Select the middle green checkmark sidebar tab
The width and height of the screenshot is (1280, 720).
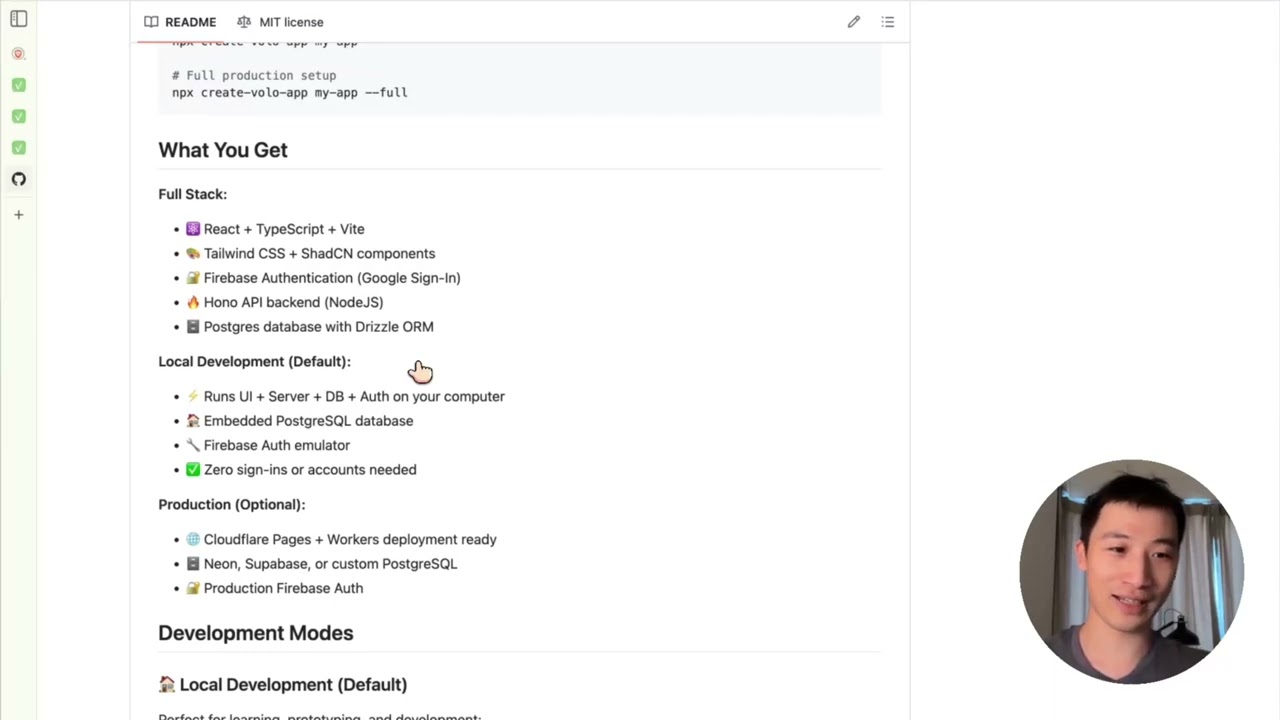point(18,116)
